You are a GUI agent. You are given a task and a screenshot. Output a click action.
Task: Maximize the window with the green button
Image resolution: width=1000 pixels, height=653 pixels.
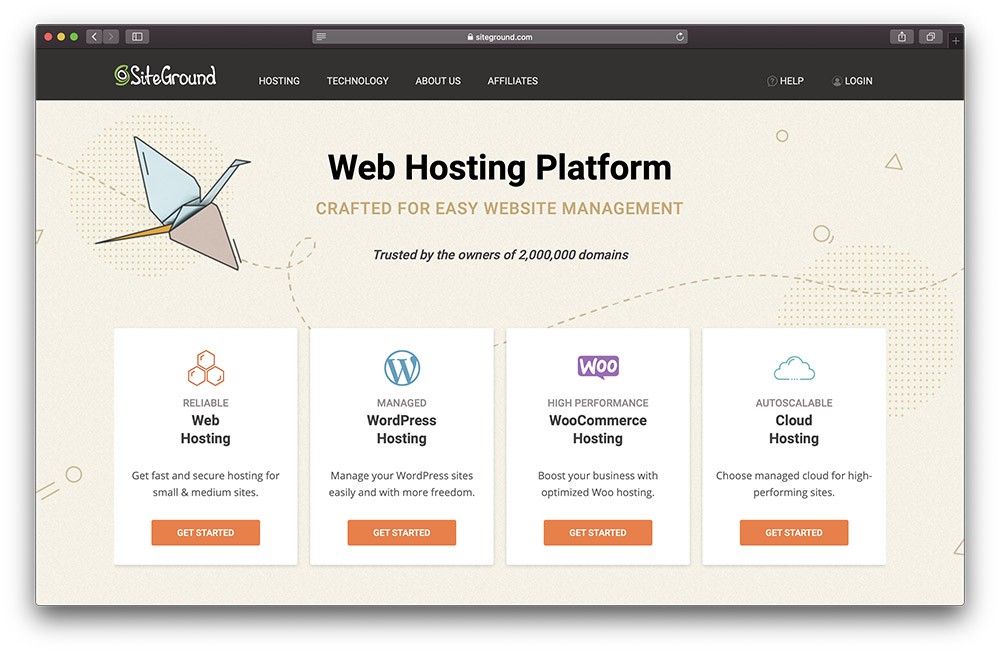point(74,37)
